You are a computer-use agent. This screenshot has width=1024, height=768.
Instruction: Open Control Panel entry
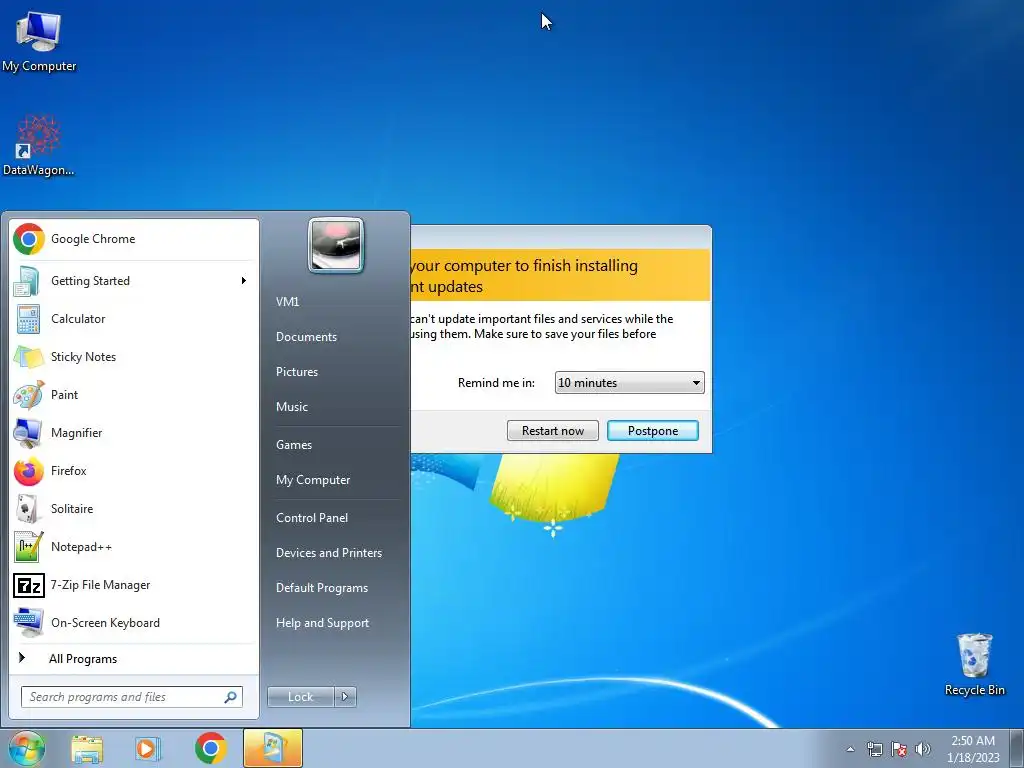pos(312,518)
